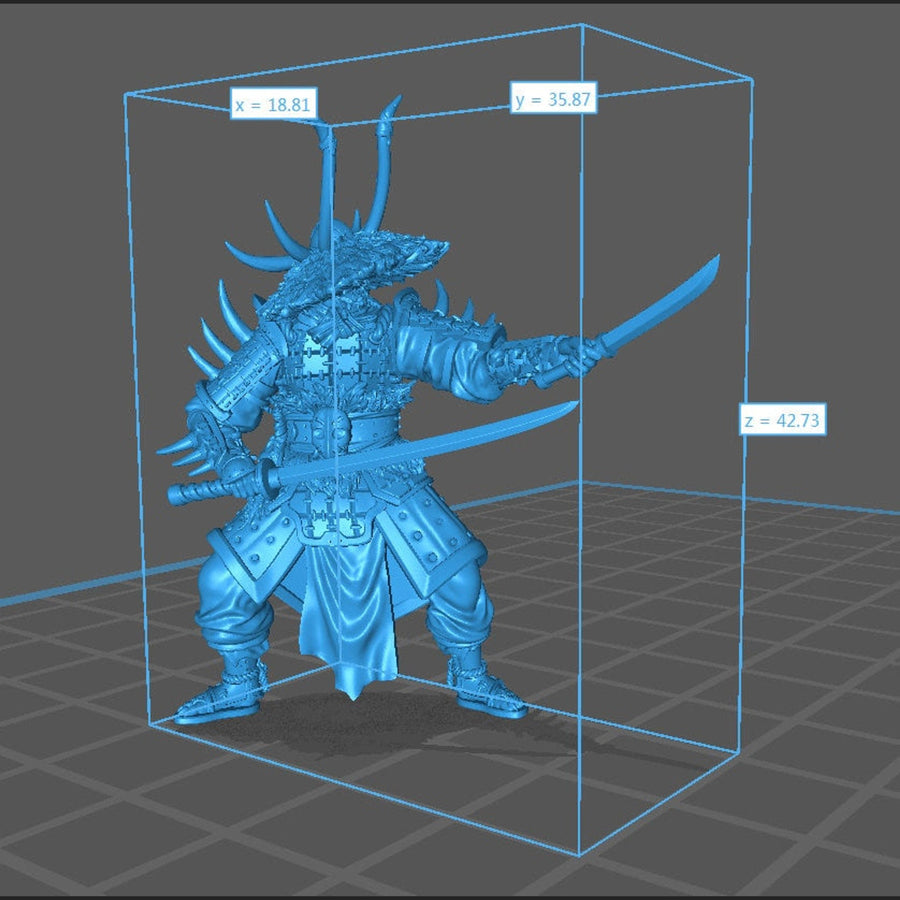Click the bounding box bottom front corner

[x=580, y=855]
